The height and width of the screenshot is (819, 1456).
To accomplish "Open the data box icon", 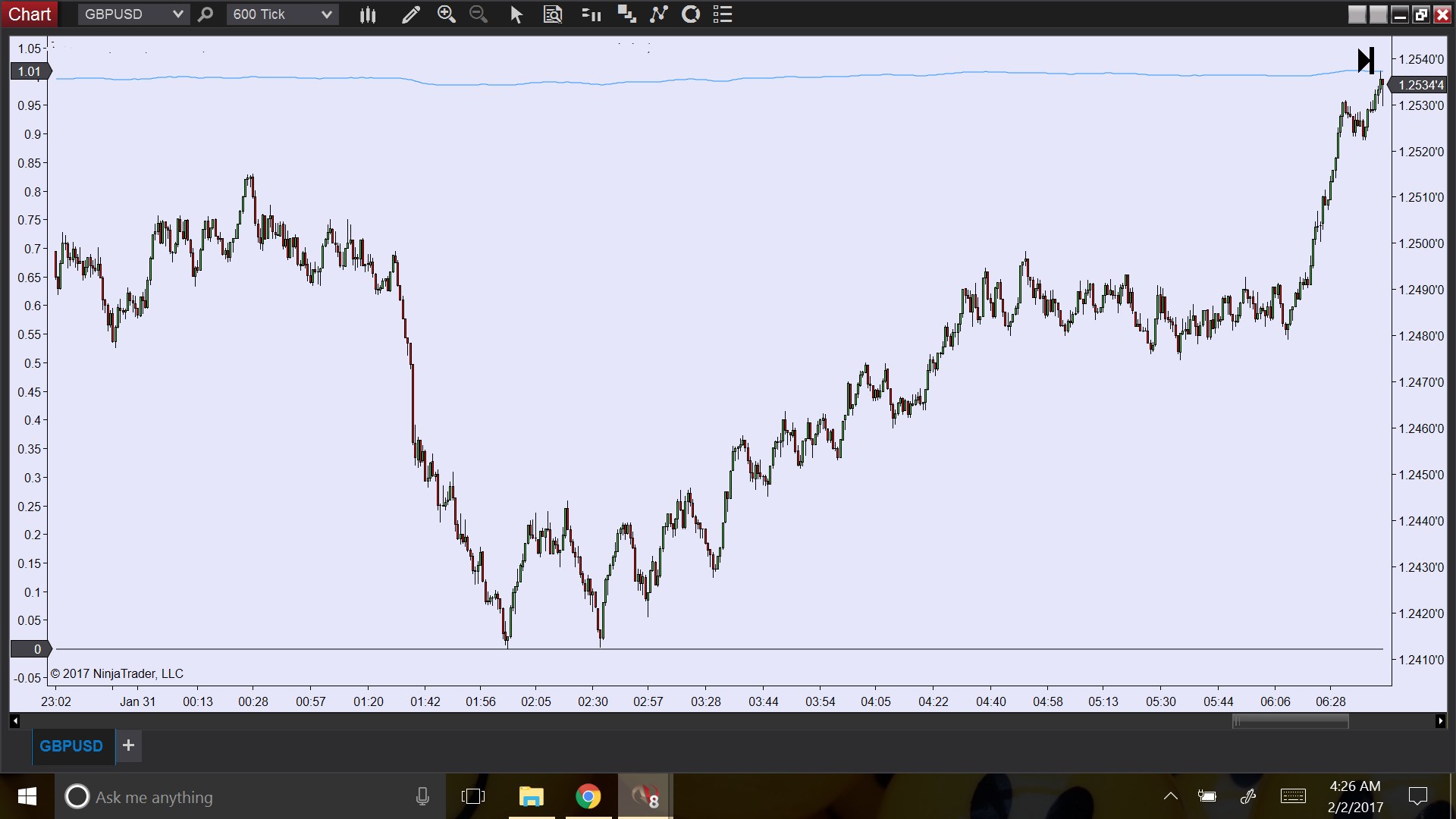I will coord(553,14).
